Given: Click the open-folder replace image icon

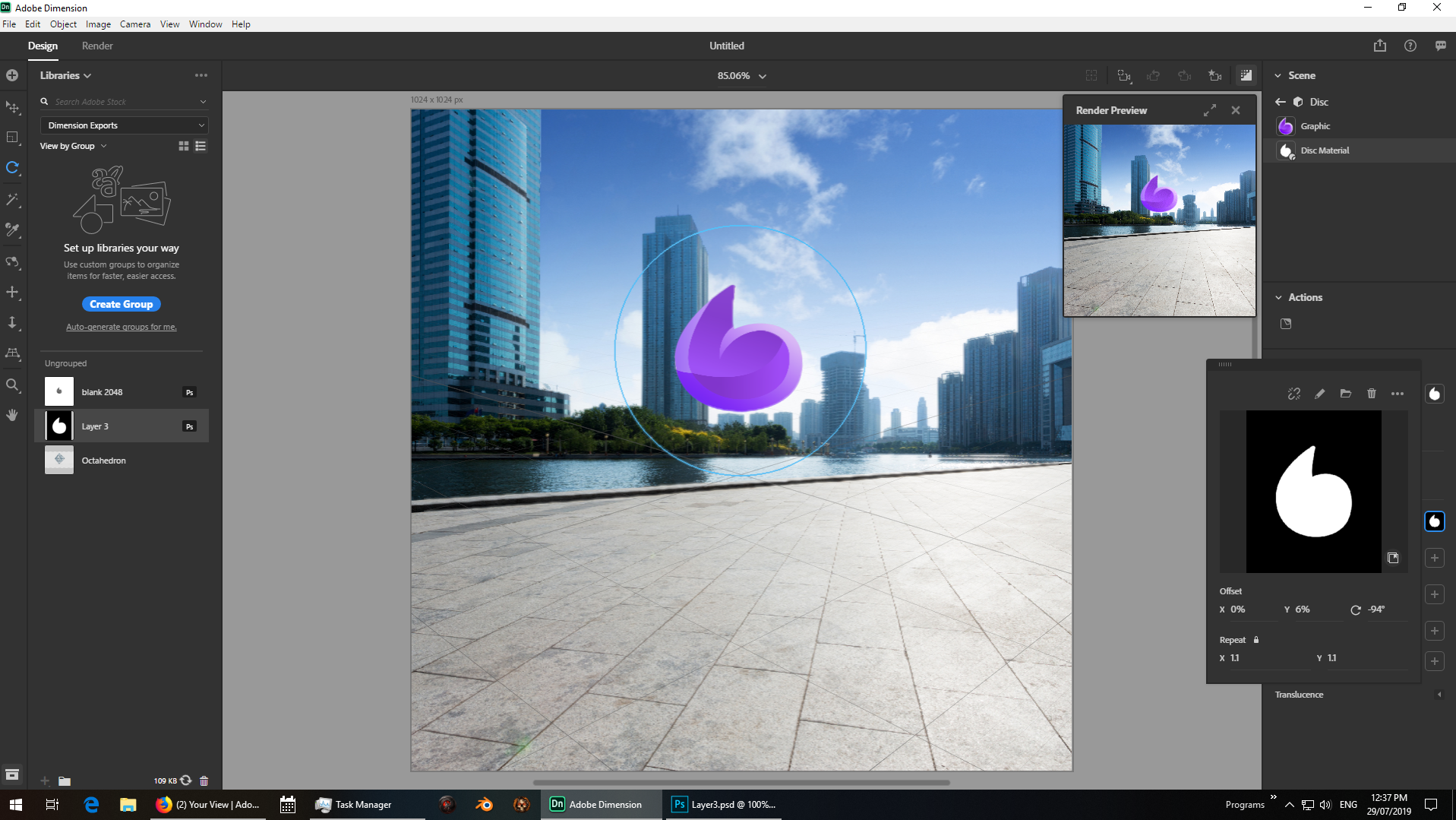Looking at the screenshot, I should (x=1346, y=394).
